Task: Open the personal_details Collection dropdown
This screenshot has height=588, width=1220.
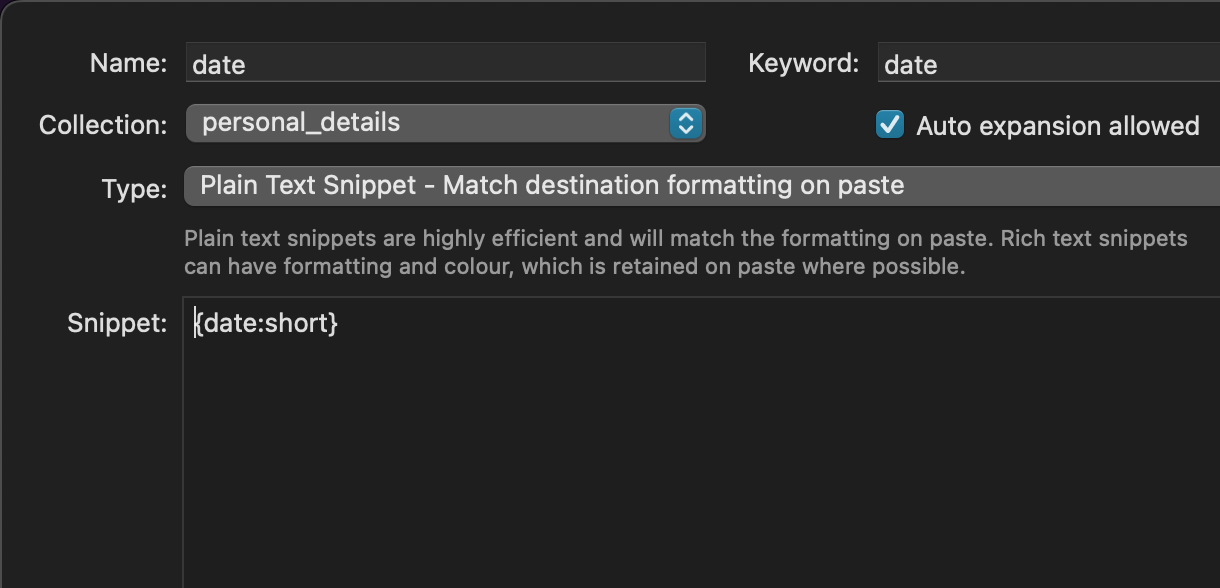Action: (445, 123)
